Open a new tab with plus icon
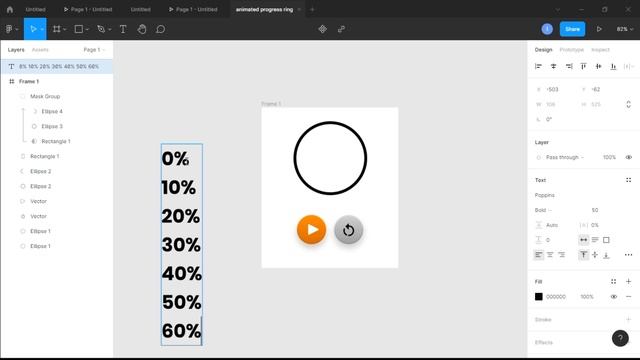Viewport: 640px width, 360px height. (312, 9)
